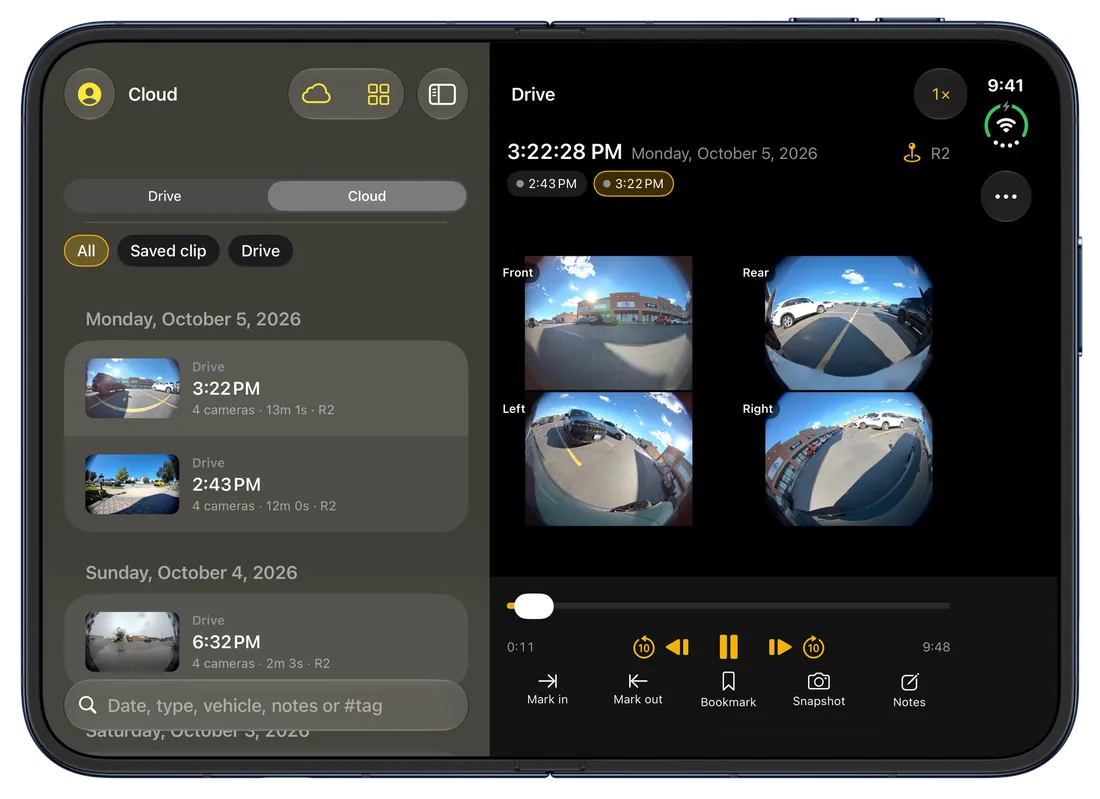This screenshot has width=1100, height=799.
Task: Click the search magnifier icon
Action: coord(88,705)
